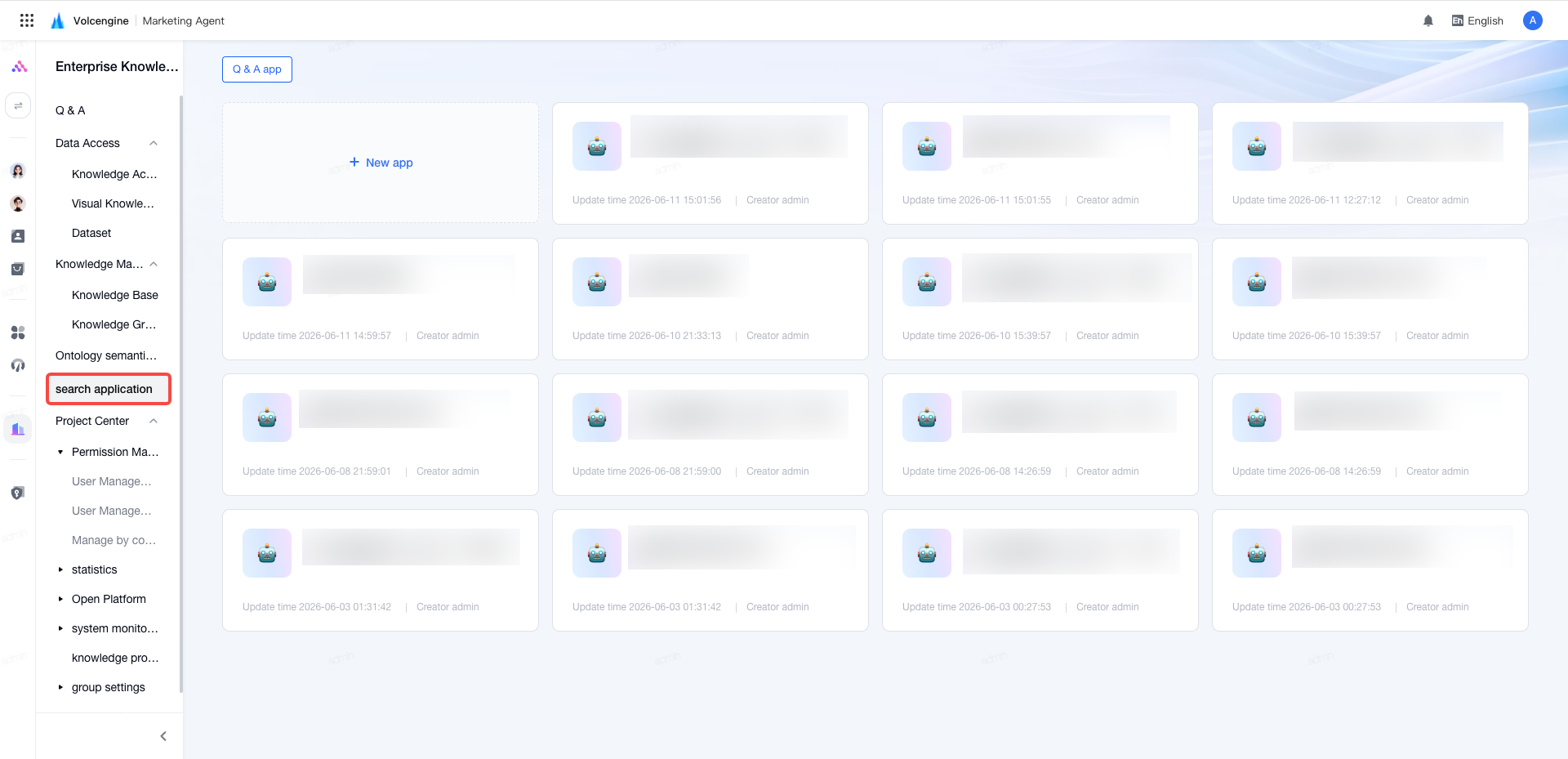
Task: Open the shield security icon in sidebar
Action: pos(18,493)
